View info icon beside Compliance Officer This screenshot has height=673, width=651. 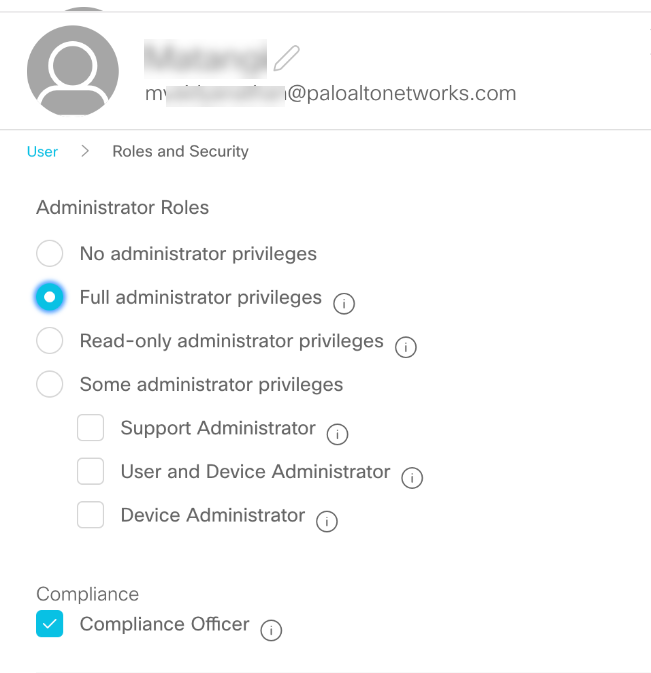click(271, 630)
